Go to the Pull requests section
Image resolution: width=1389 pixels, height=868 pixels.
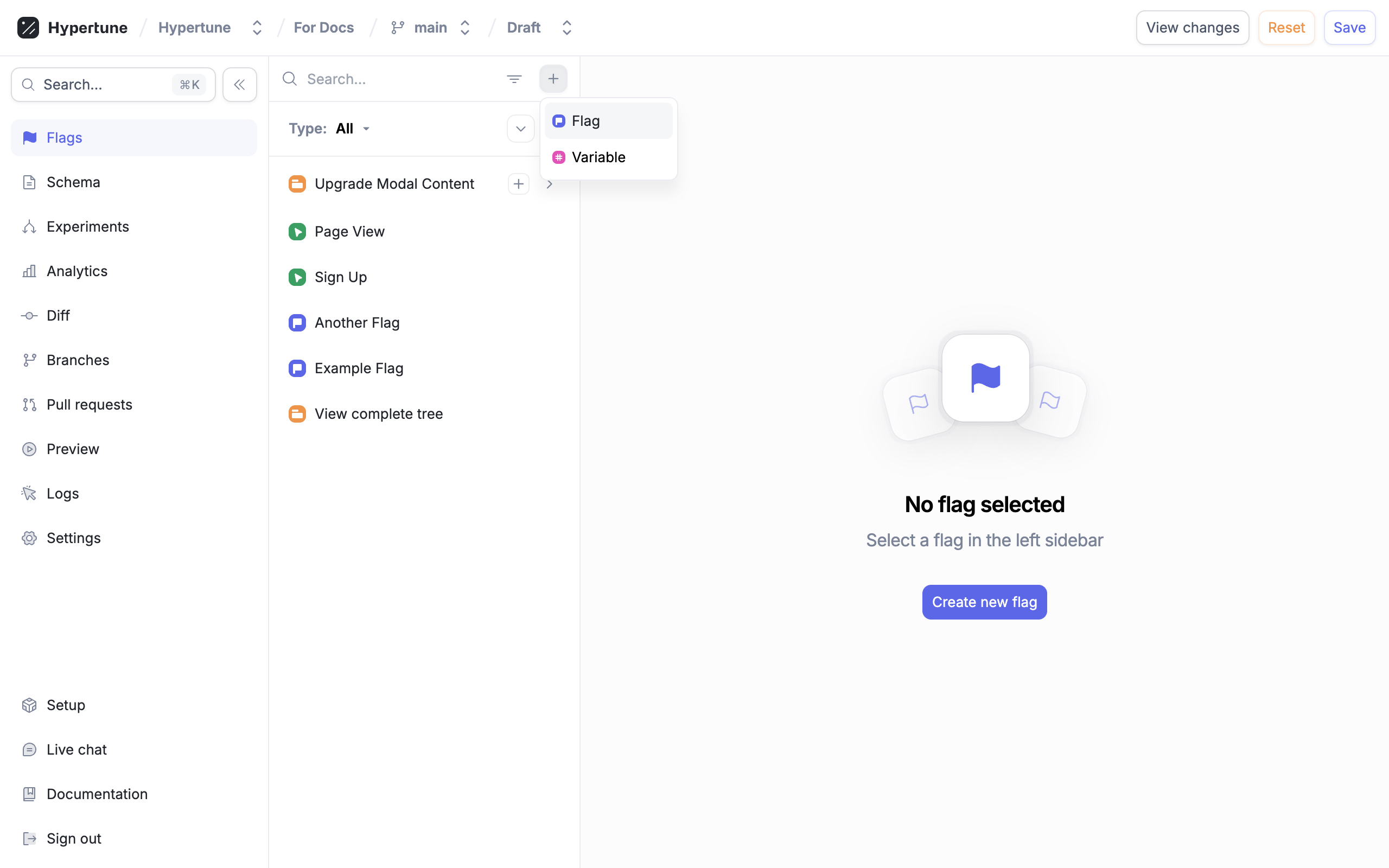pos(89,405)
